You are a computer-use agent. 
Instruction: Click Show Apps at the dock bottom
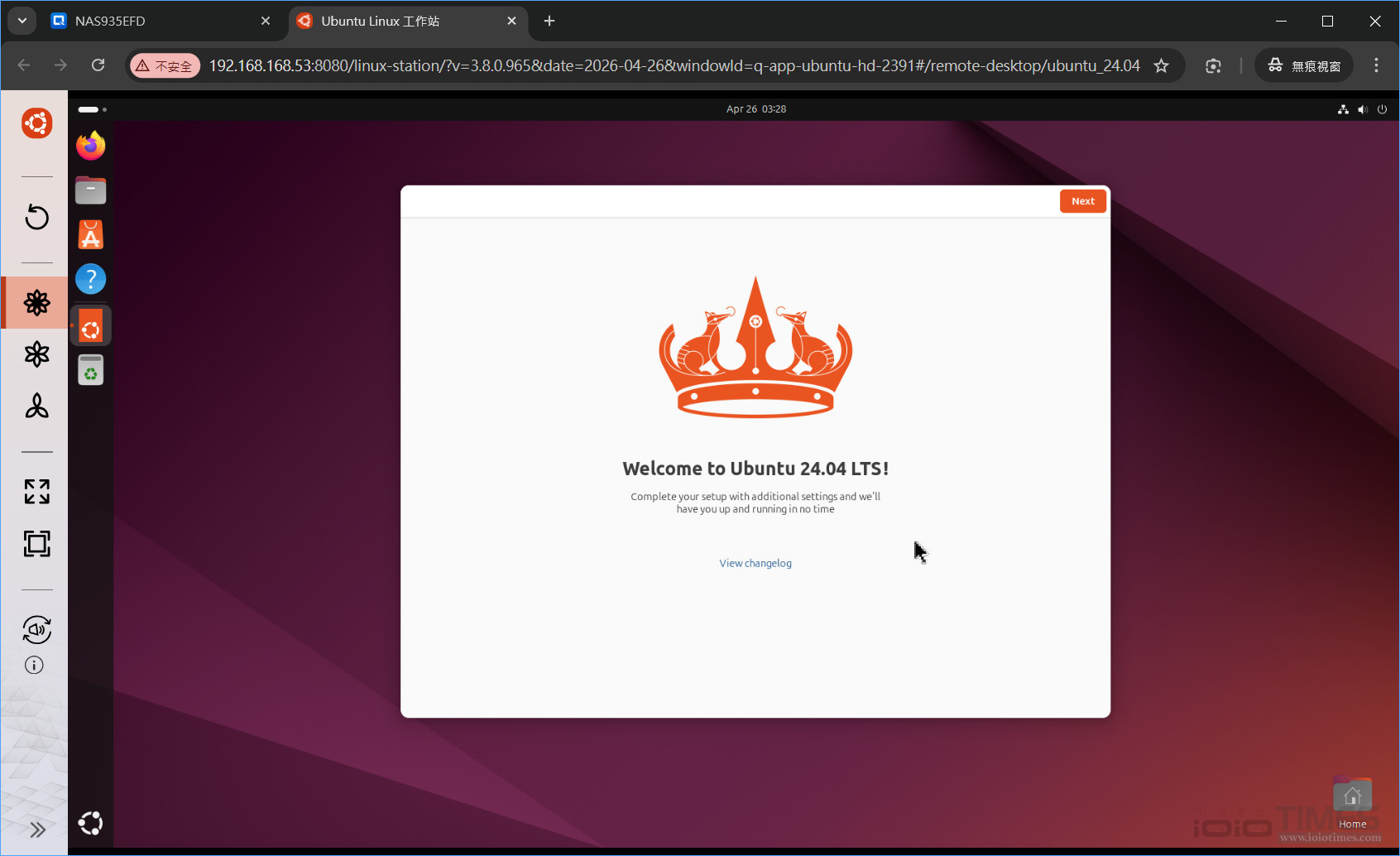(x=90, y=822)
